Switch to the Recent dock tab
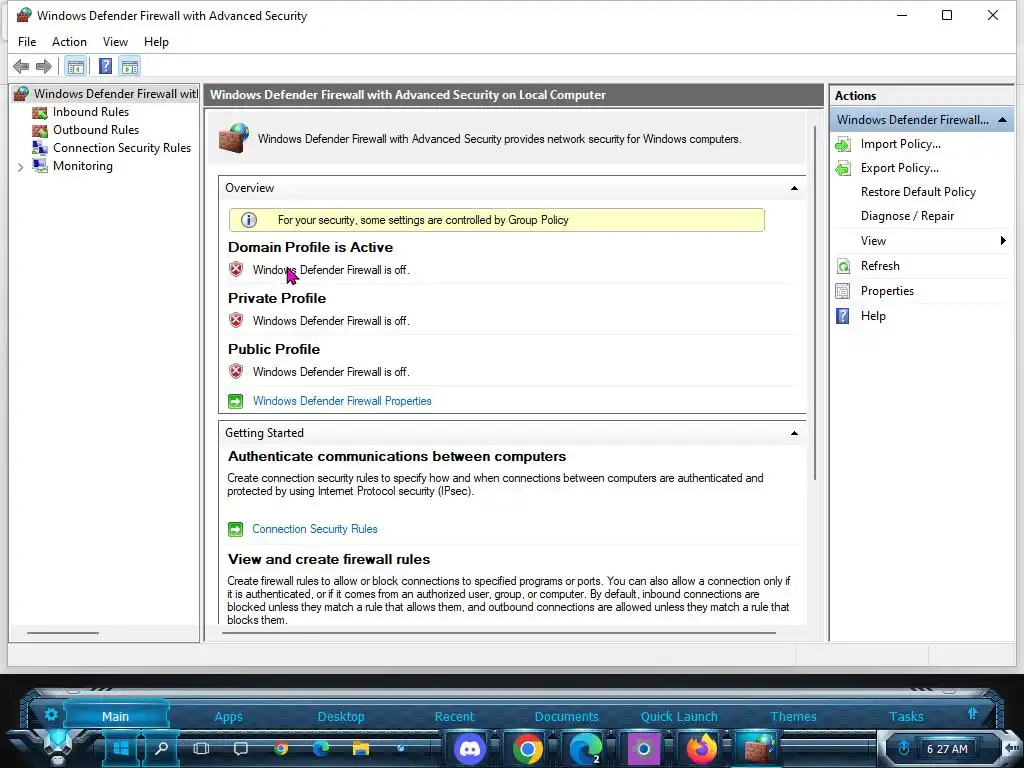 [x=455, y=716]
